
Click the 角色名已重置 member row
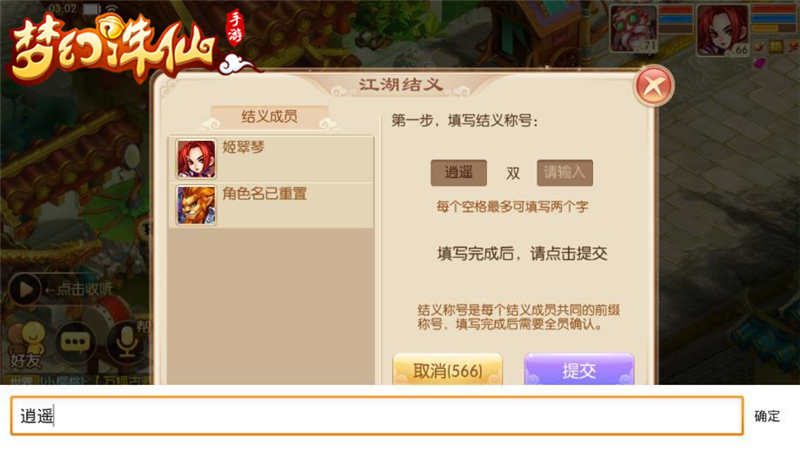coord(271,205)
